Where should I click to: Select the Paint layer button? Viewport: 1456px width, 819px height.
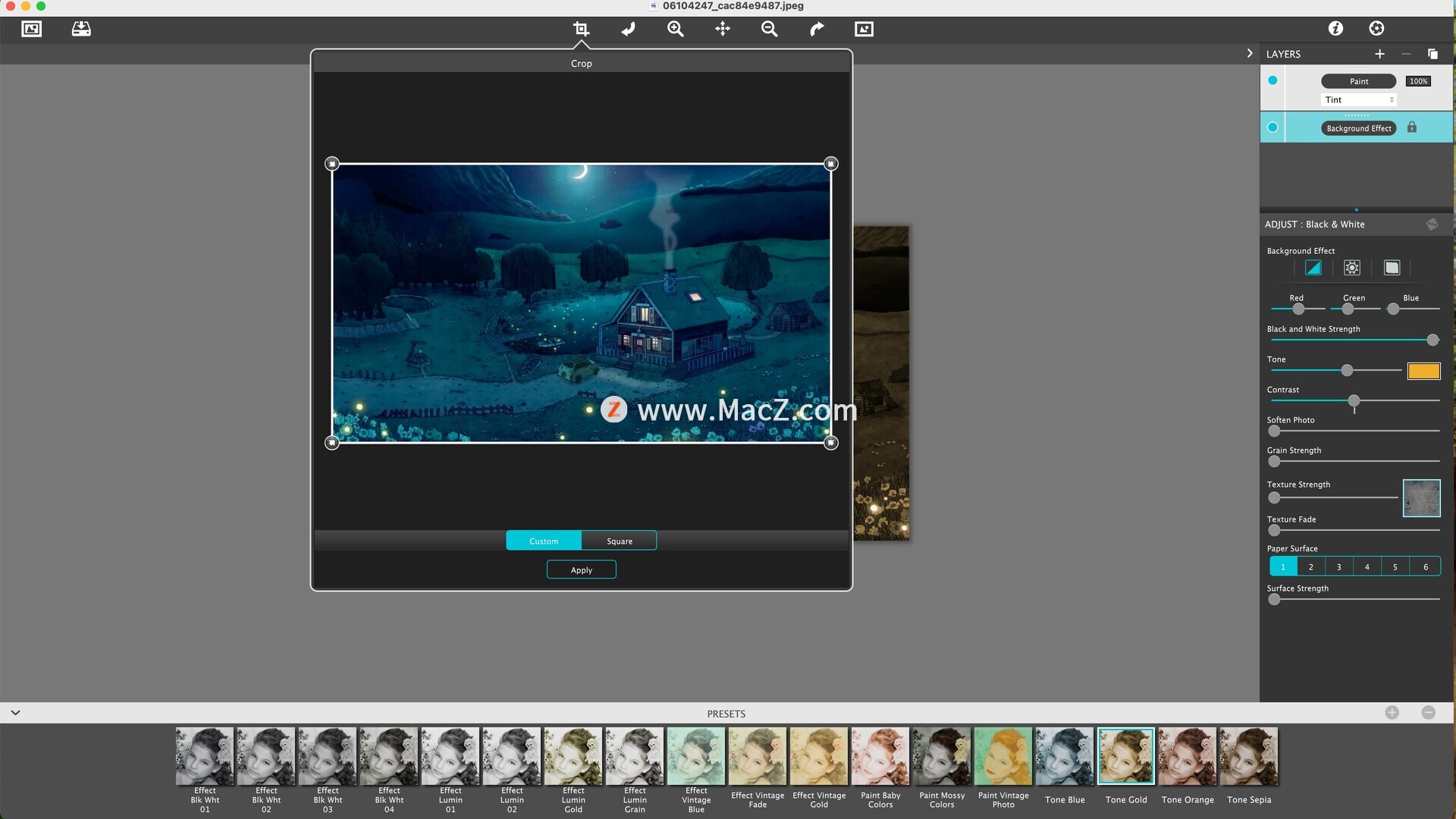(x=1359, y=81)
